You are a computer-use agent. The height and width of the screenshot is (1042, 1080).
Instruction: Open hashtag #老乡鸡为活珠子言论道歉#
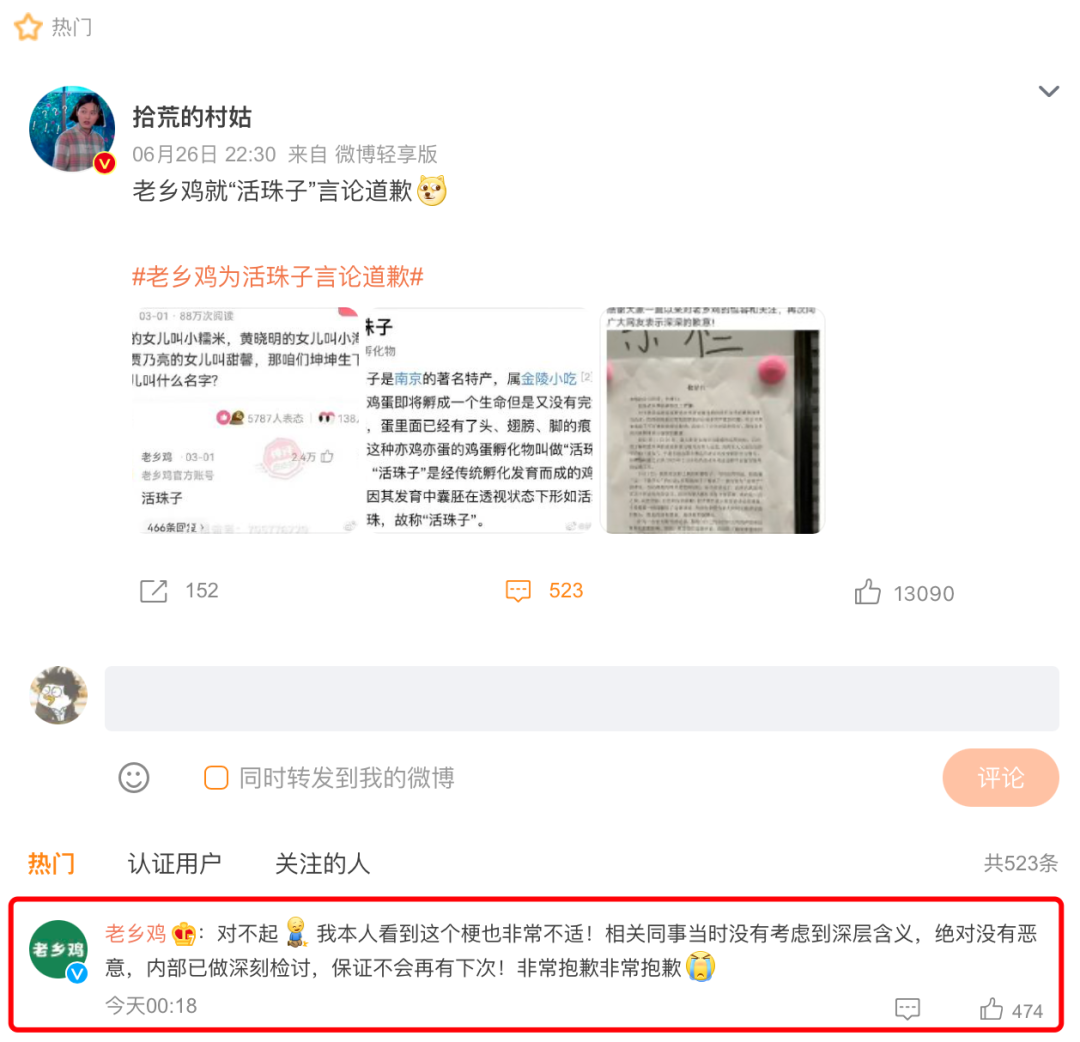pos(278,277)
